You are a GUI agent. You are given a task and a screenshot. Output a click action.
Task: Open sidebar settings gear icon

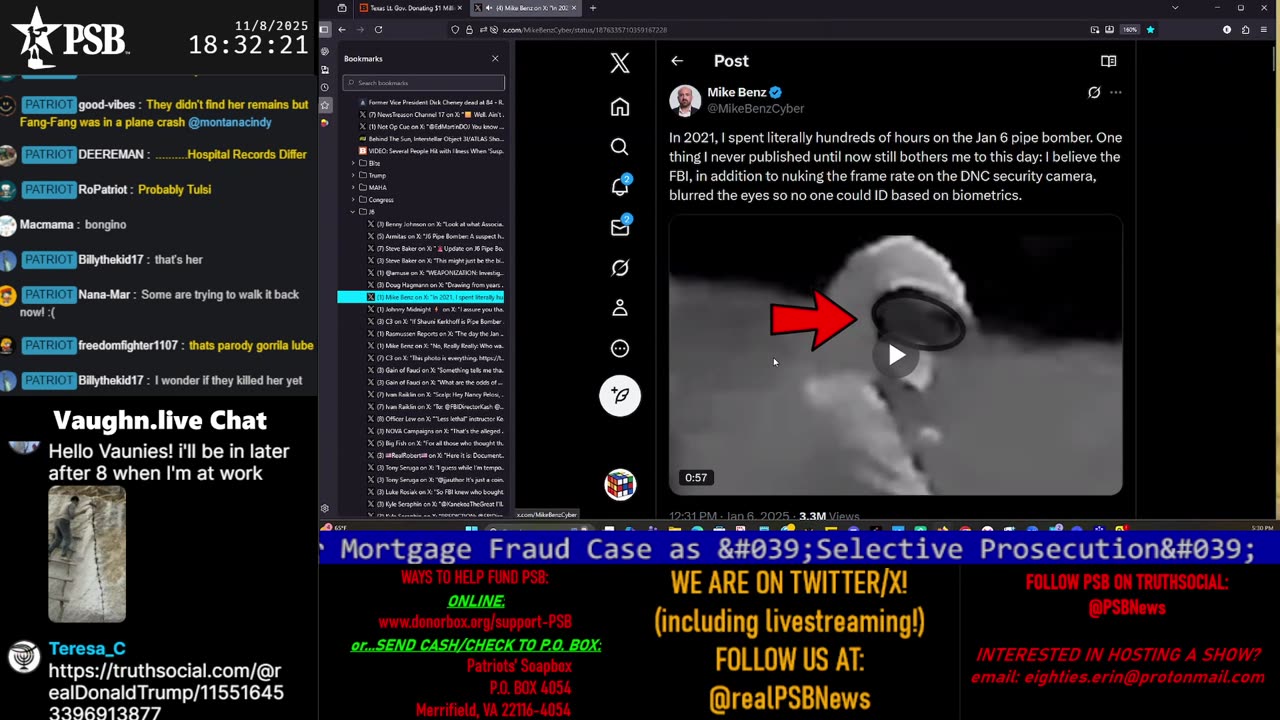point(324,508)
